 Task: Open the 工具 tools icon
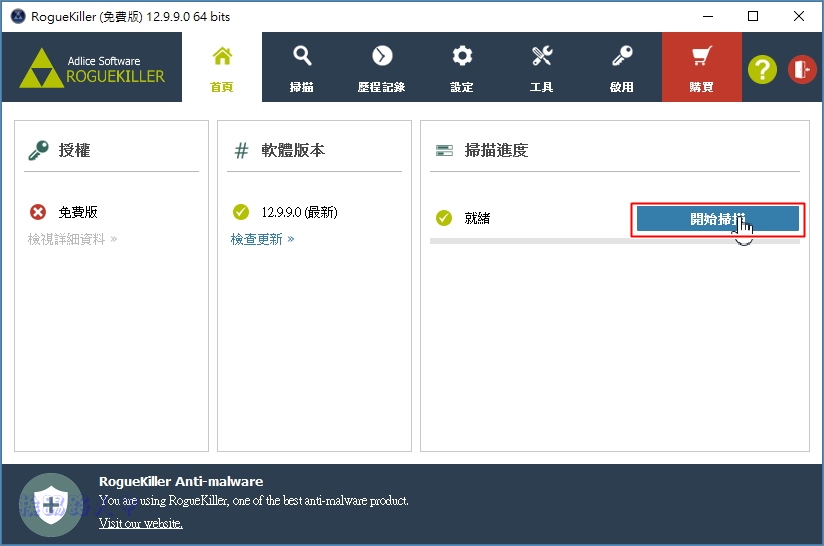pos(542,56)
